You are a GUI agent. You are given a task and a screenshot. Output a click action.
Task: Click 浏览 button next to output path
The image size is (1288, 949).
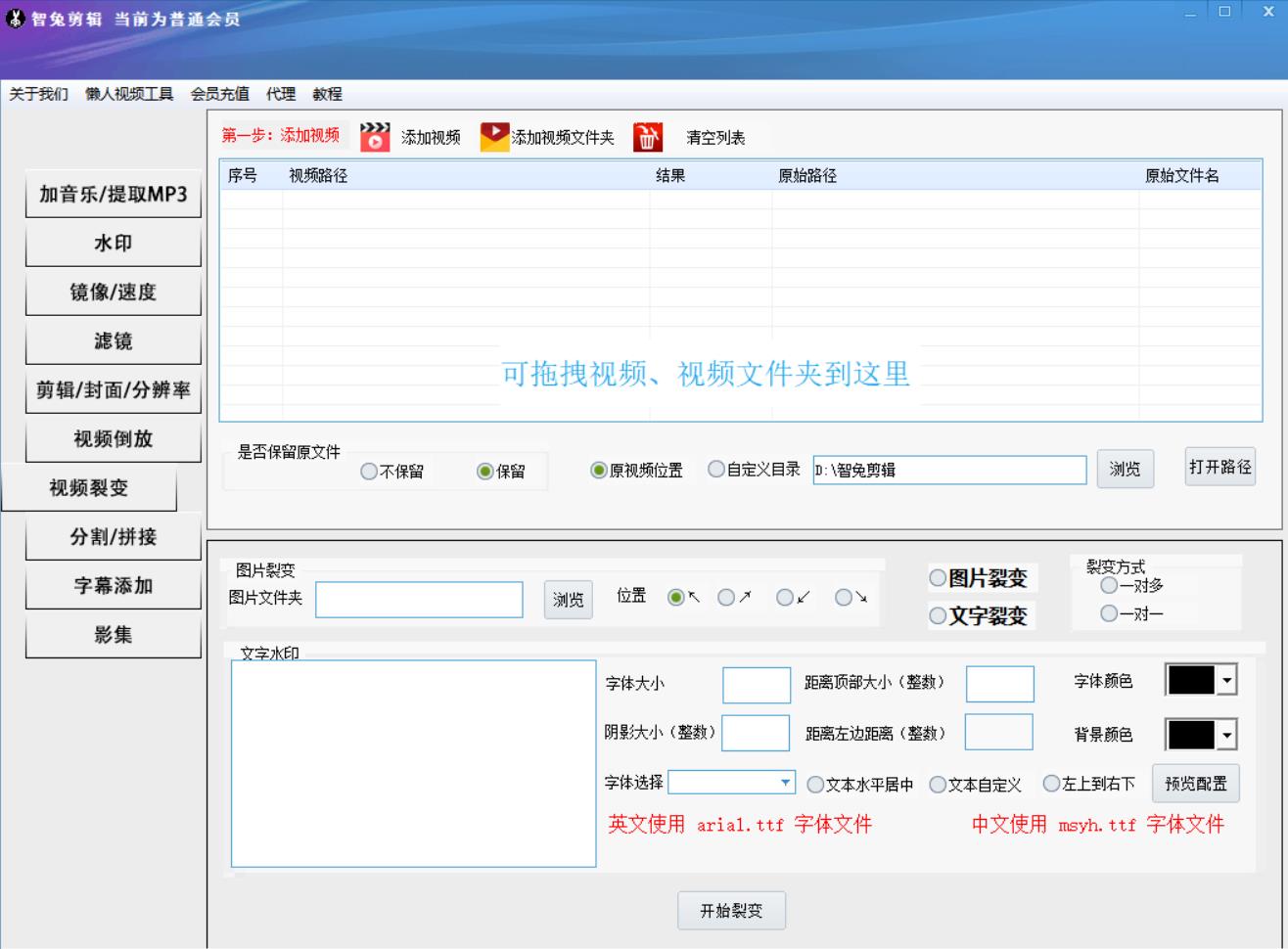click(1126, 470)
